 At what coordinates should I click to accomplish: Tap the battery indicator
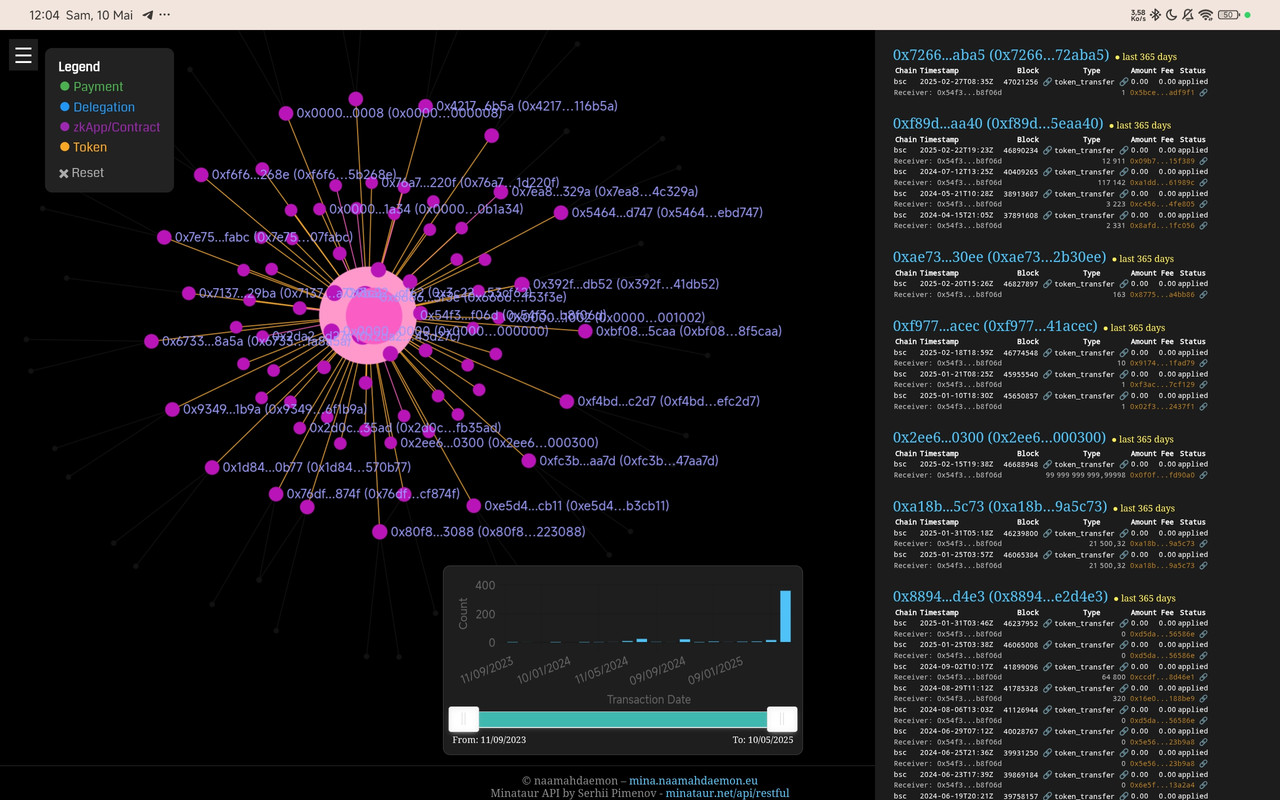click(x=1229, y=15)
